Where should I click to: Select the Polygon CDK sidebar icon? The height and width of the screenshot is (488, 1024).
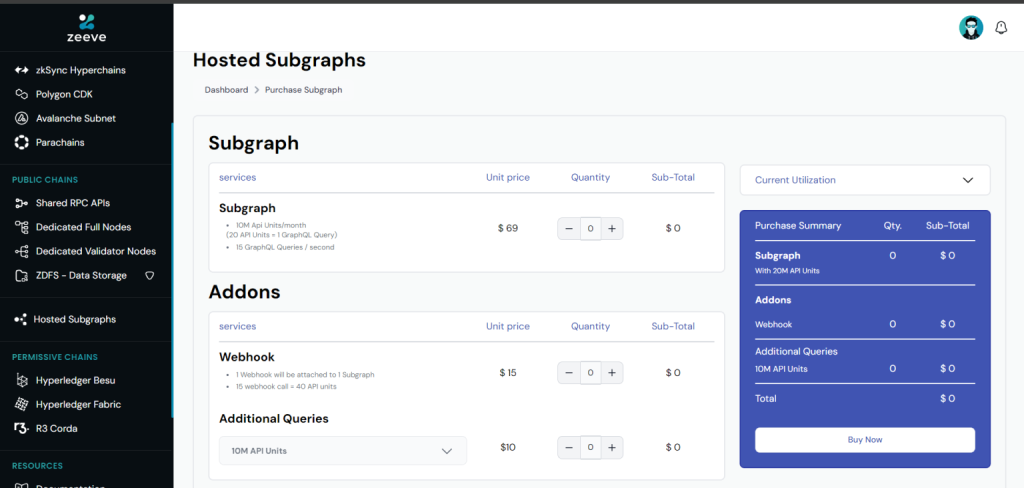(22, 94)
